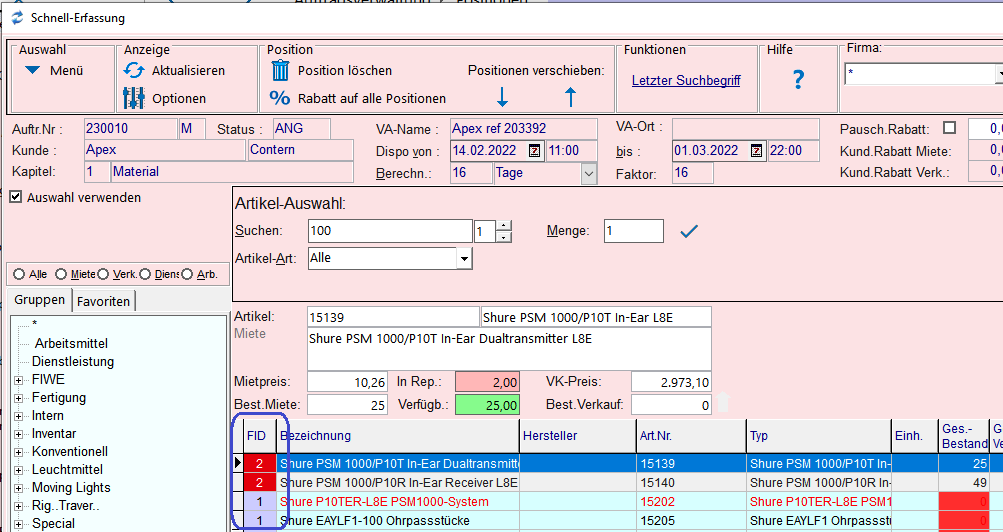The image size is (1003, 532).
Task: Click the Position löschen trash icon
Action: [280, 70]
